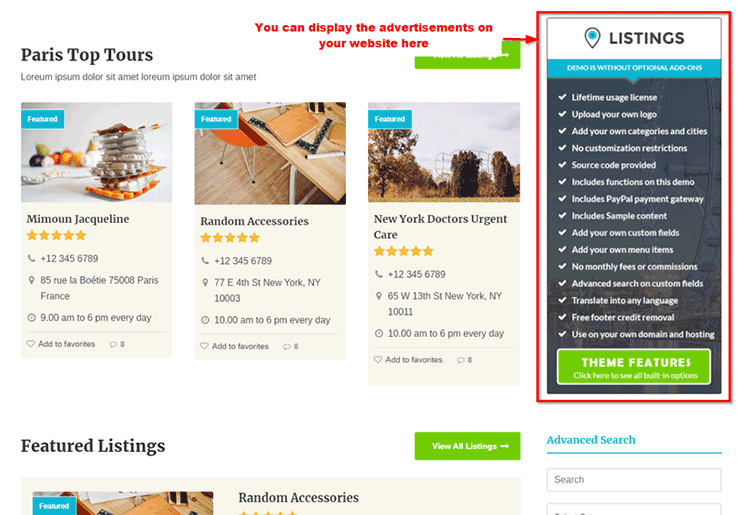Image resolution: width=742 pixels, height=515 pixels.
Task: Click the Listings map pin logo
Action: (592, 38)
